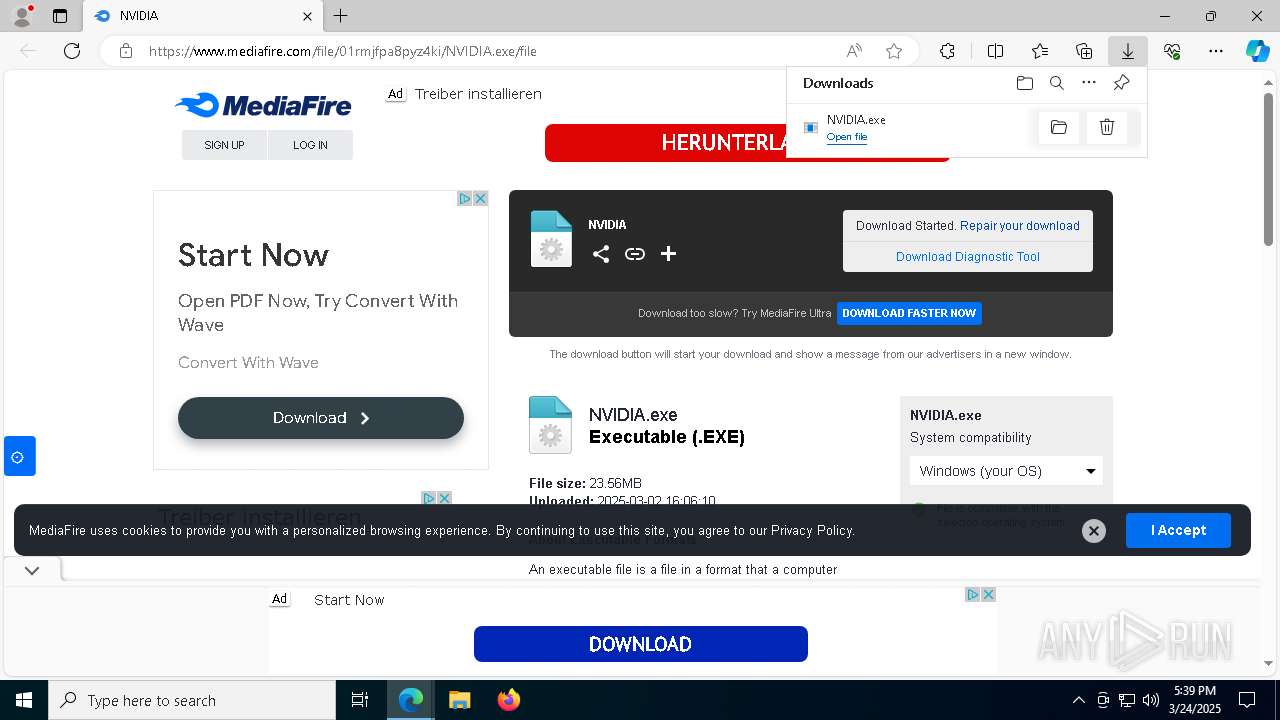The height and width of the screenshot is (720, 1280).
Task: Open more options in Downloads panel
Action: click(1089, 83)
